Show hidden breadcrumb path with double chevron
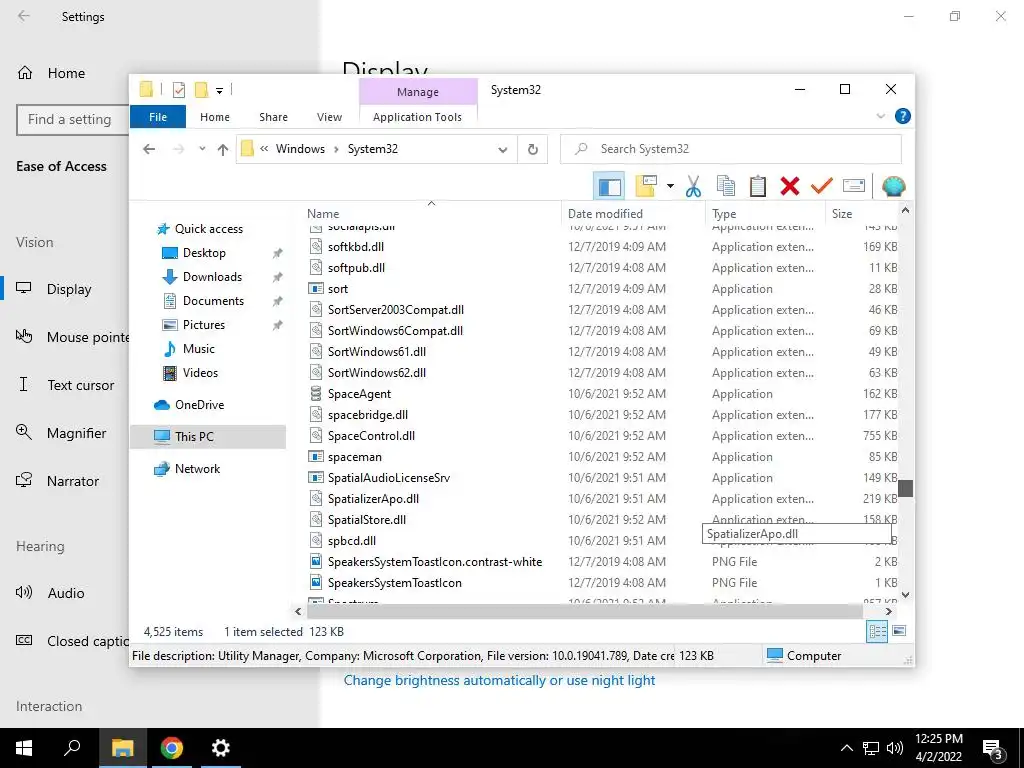This screenshot has width=1024, height=768. pyautogui.click(x=264, y=149)
